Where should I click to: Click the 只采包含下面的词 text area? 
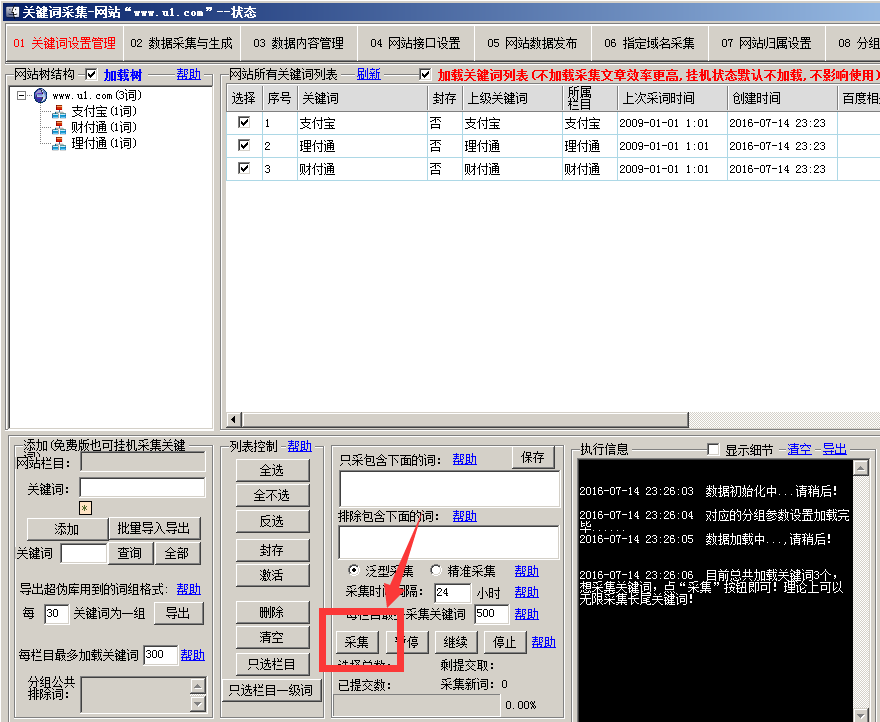tap(450, 489)
